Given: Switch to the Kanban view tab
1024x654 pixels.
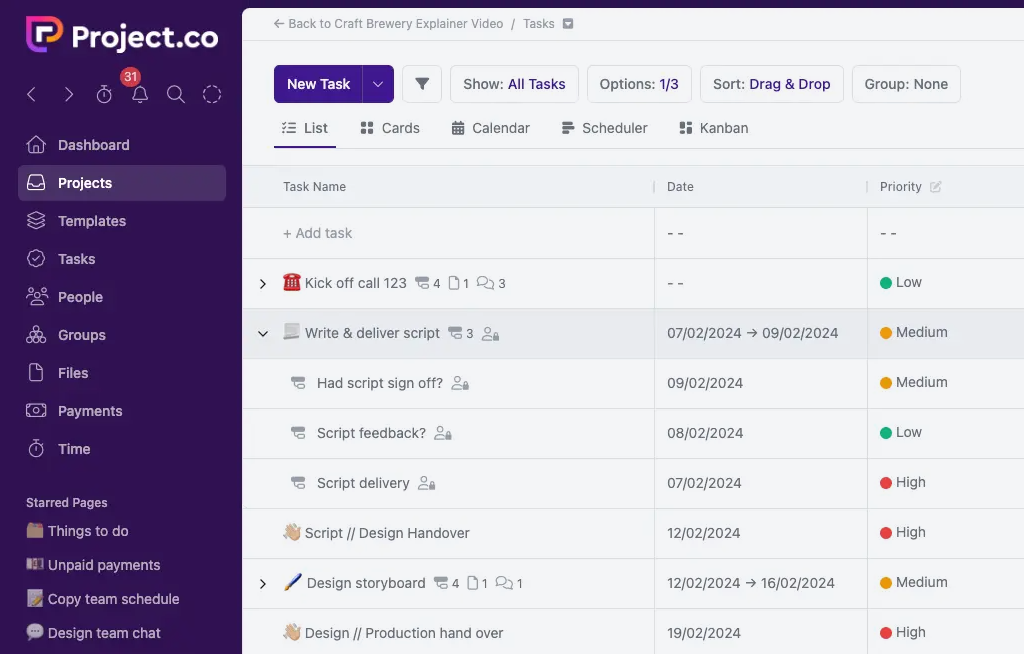Looking at the screenshot, I should (714, 128).
